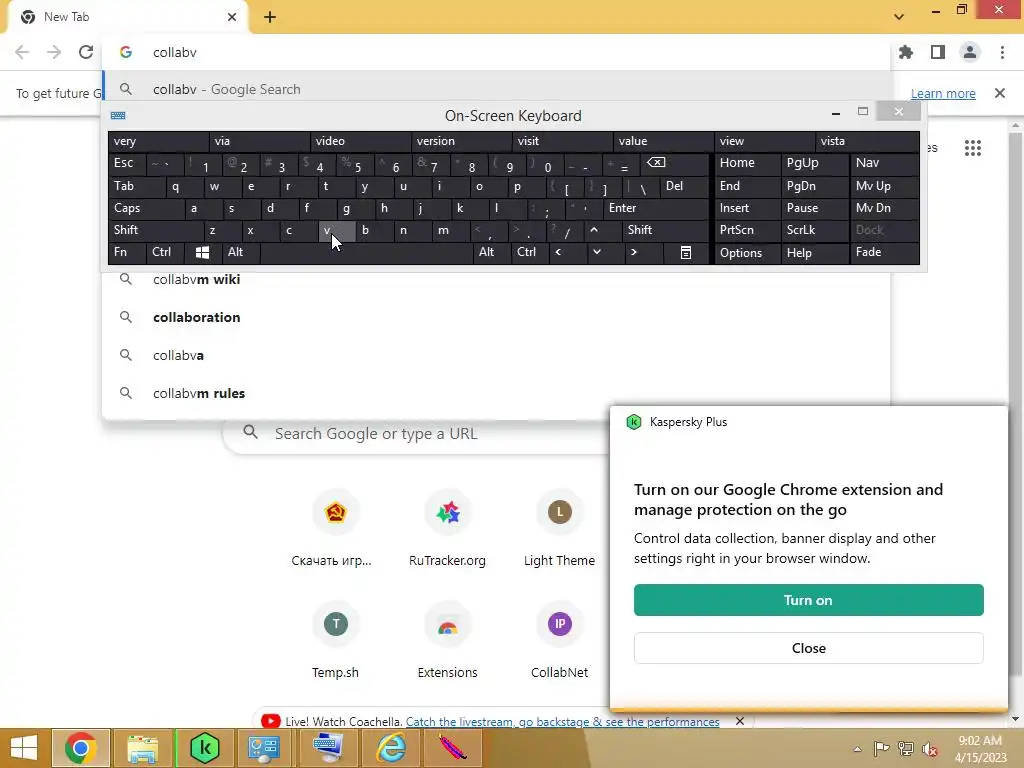The height and width of the screenshot is (768, 1024).
Task: Open the Light Theme shortcut
Action: pos(560,529)
